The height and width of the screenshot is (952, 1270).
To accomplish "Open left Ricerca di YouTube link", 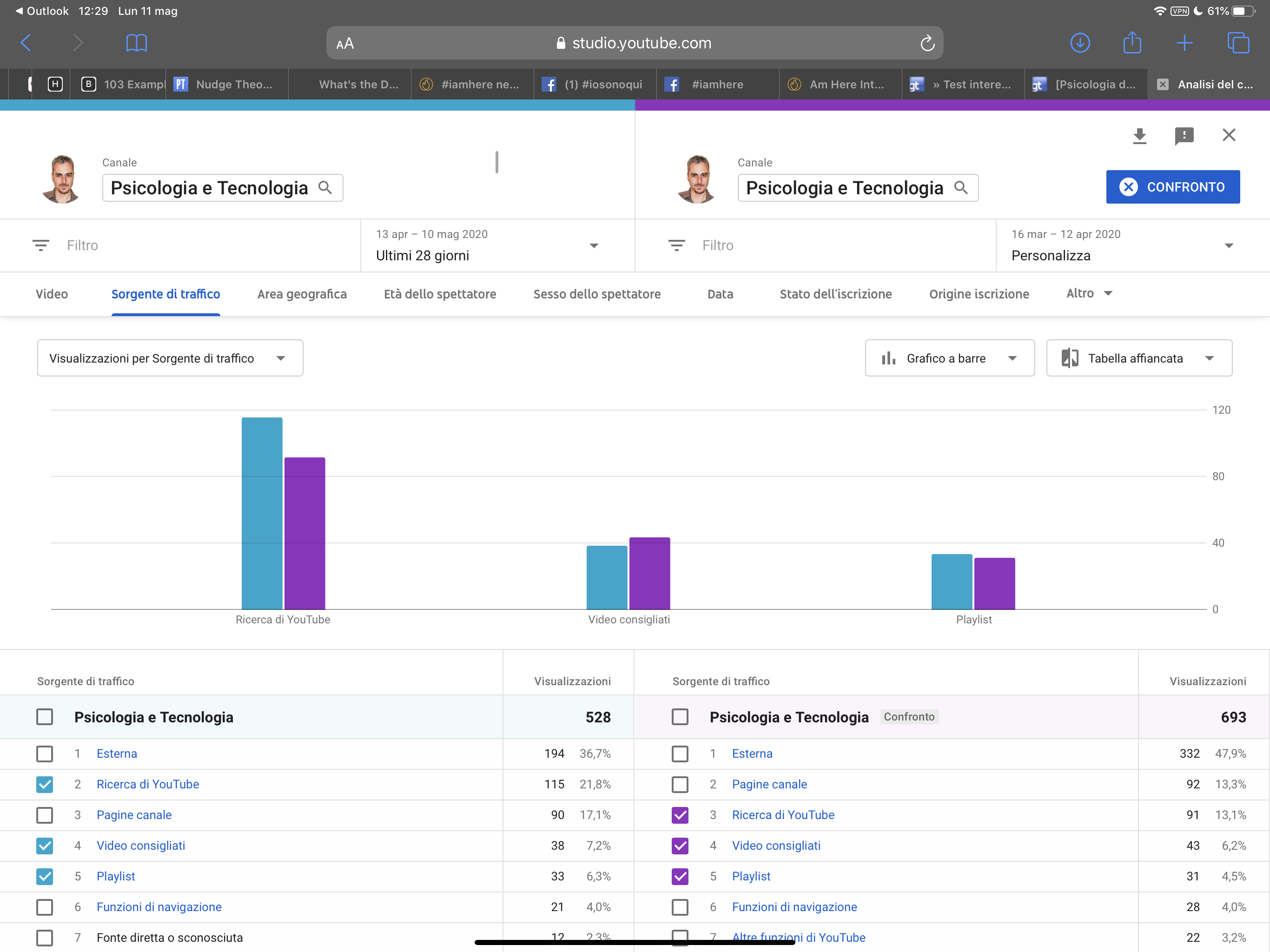I will tap(147, 784).
